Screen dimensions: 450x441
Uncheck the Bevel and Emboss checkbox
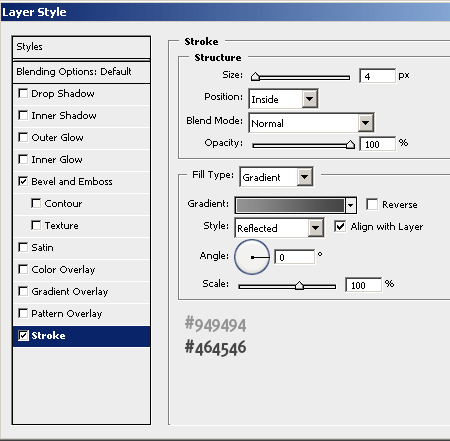(23, 181)
